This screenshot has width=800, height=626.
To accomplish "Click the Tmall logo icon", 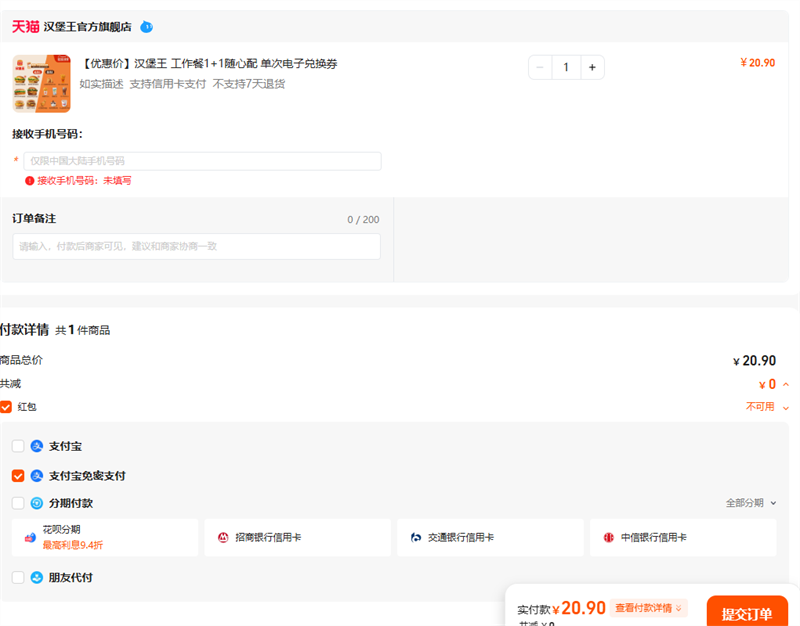I will pos(26,27).
